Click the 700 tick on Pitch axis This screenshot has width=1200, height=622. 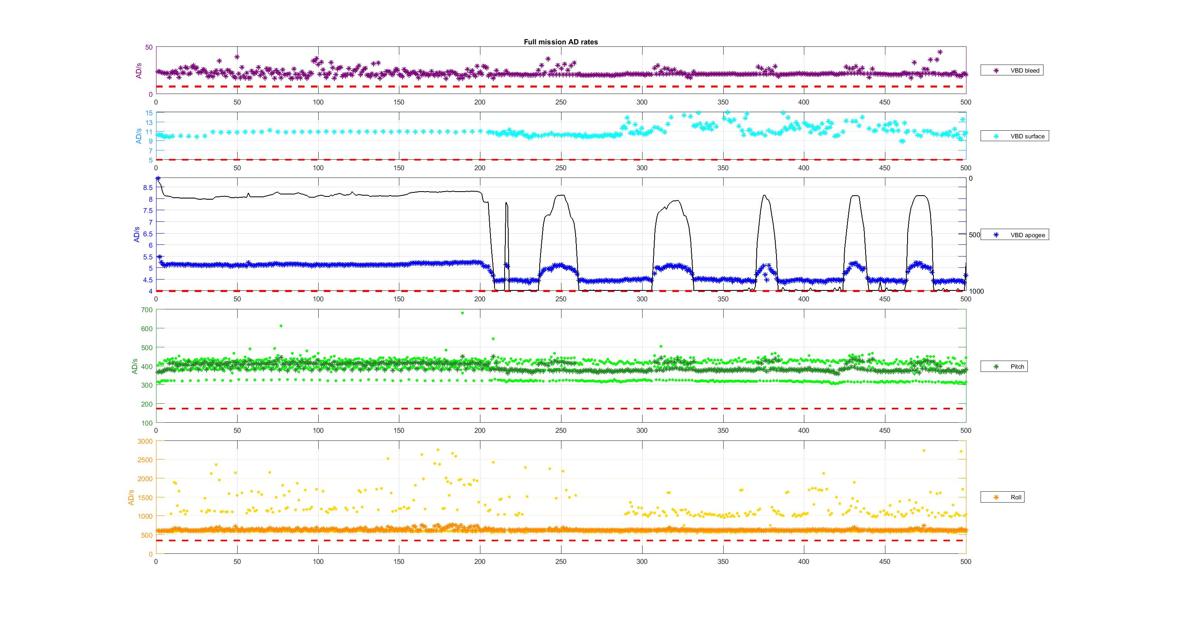coord(146,311)
